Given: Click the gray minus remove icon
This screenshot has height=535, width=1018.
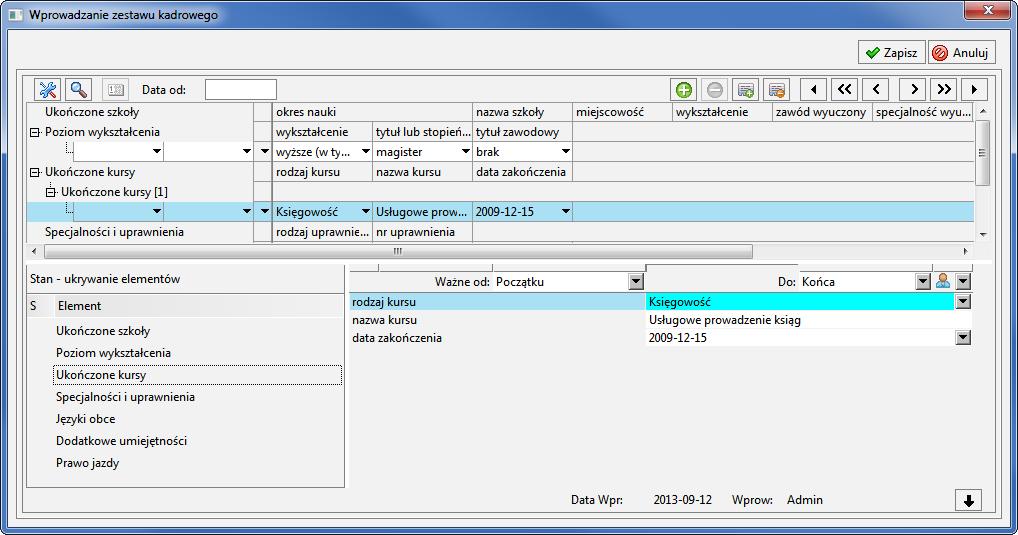Looking at the screenshot, I should (x=714, y=90).
